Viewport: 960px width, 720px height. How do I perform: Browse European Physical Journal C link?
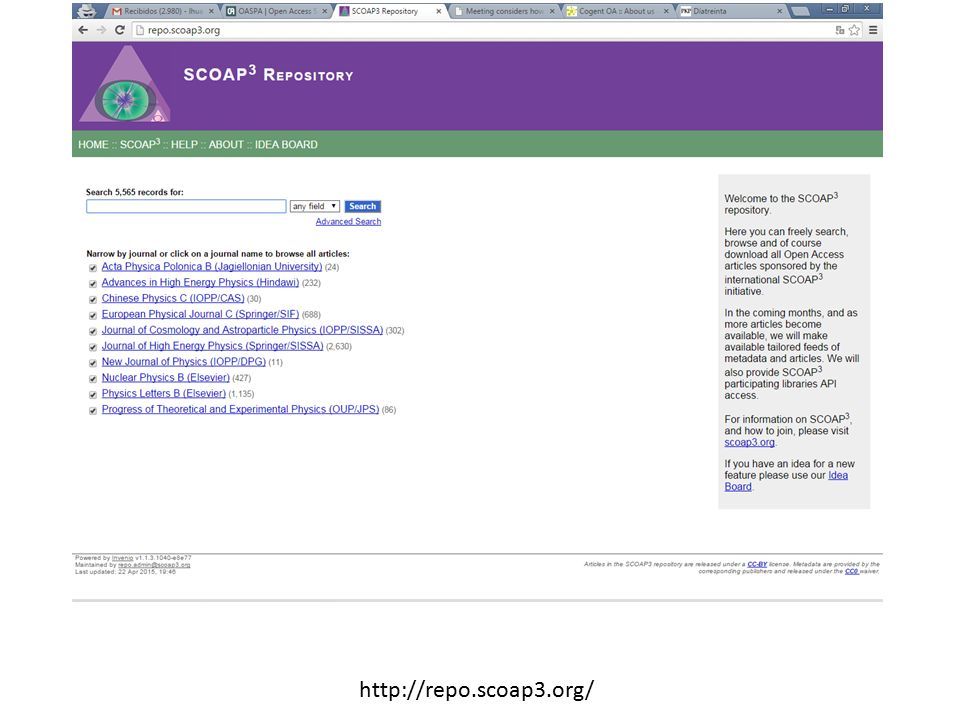point(200,314)
